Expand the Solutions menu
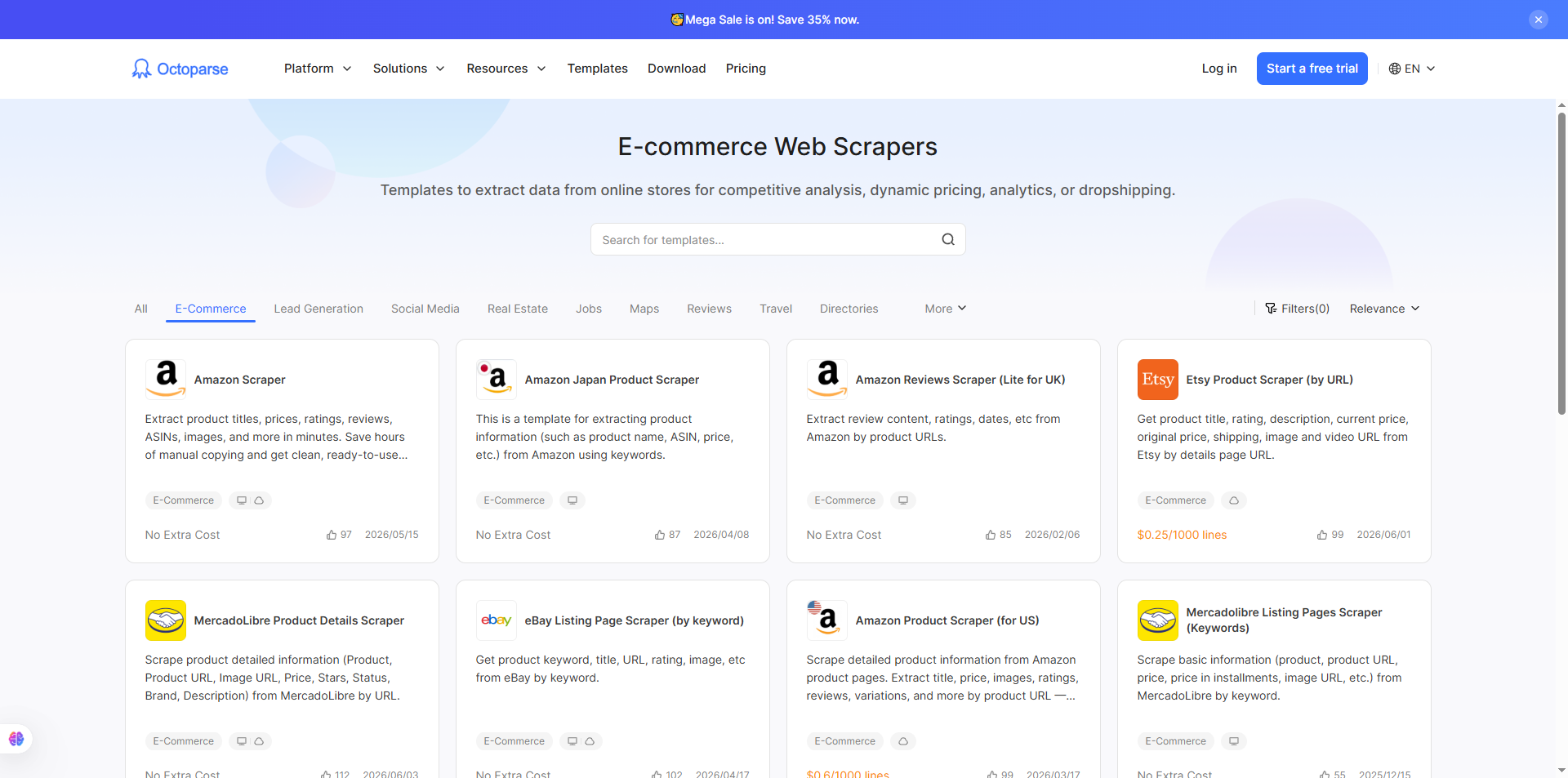 click(x=408, y=69)
